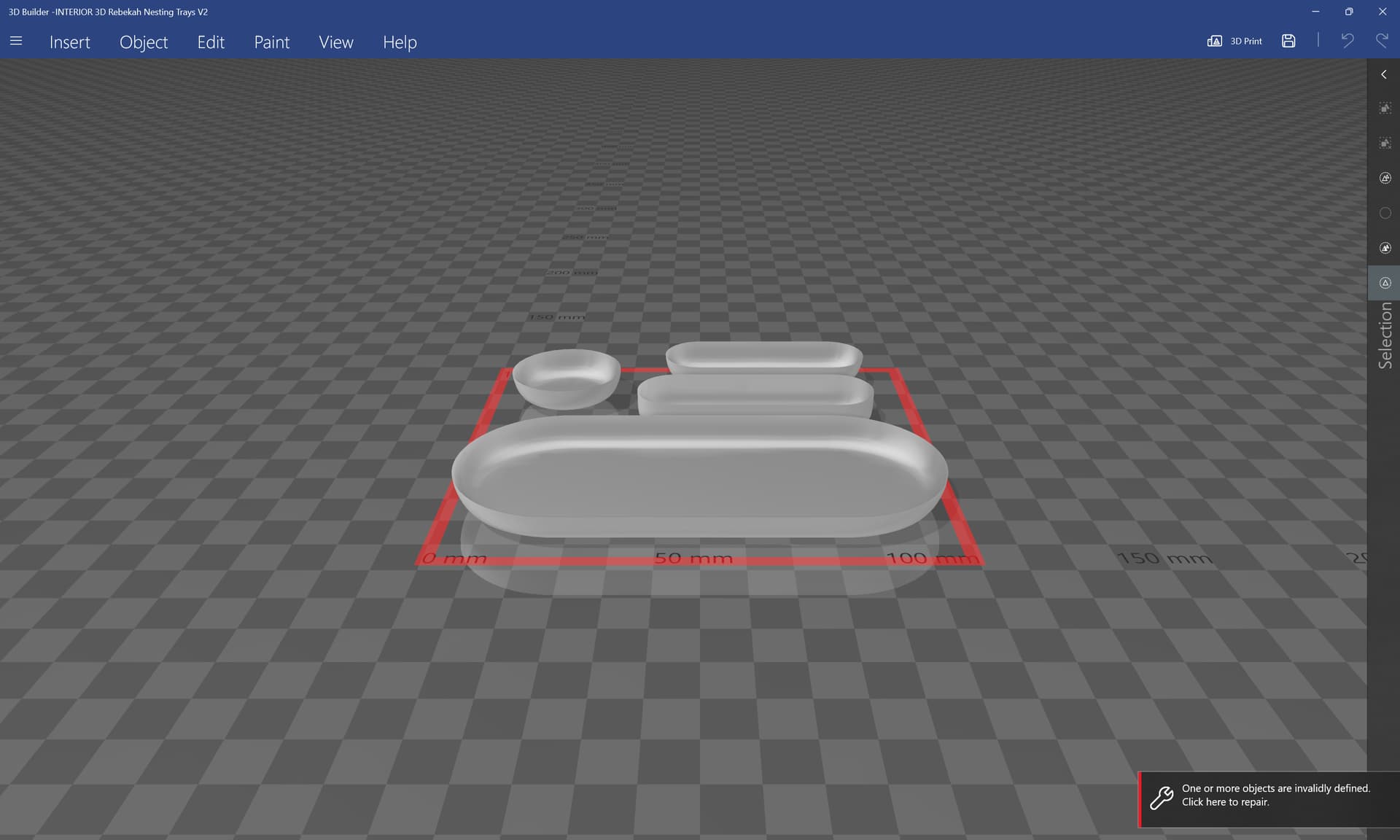Open the Paint menu
Viewport: 1400px width, 840px height.
(271, 42)
